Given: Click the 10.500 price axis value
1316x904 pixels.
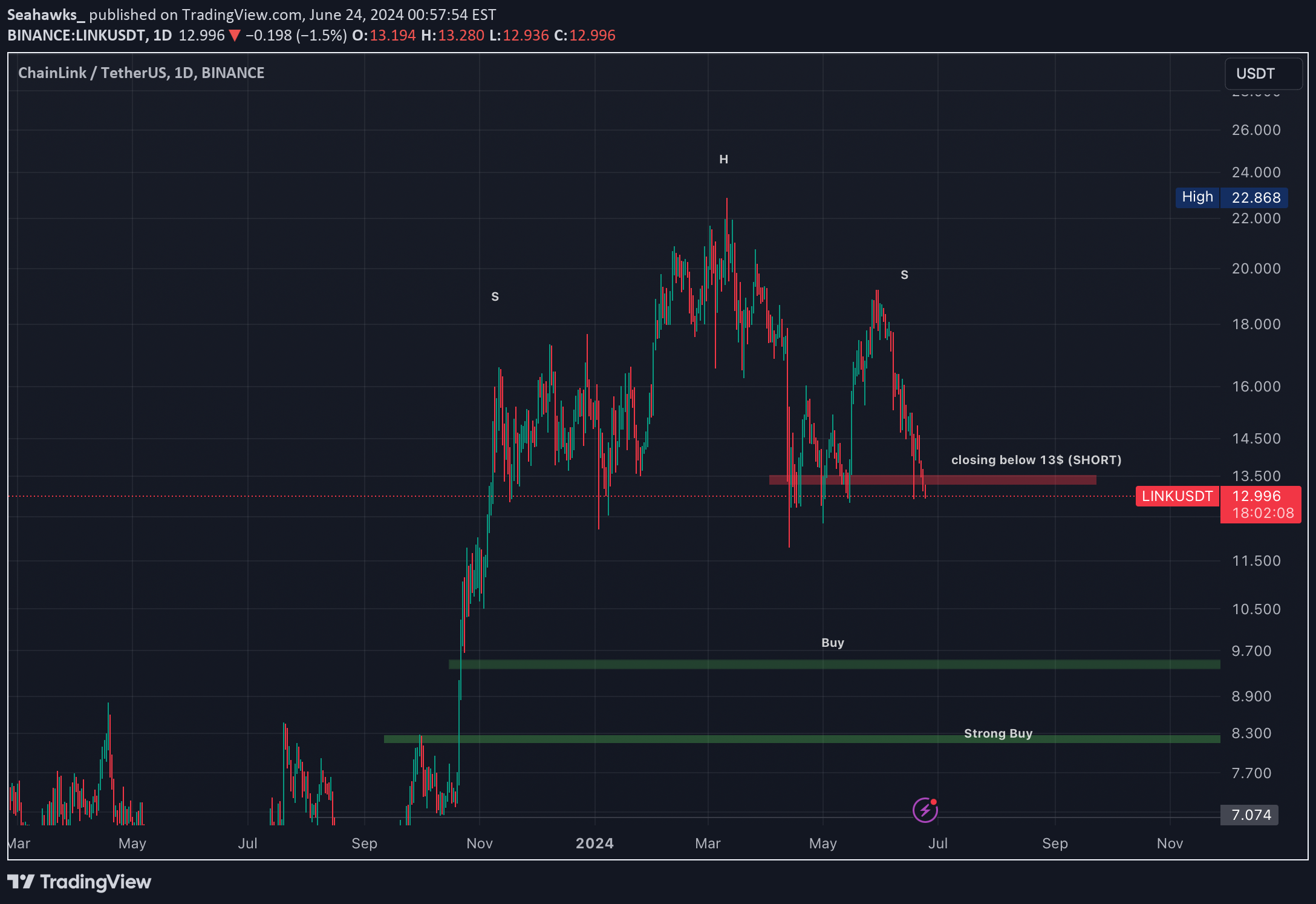Looking at the screenshot, I should (x=1256, y=609).
